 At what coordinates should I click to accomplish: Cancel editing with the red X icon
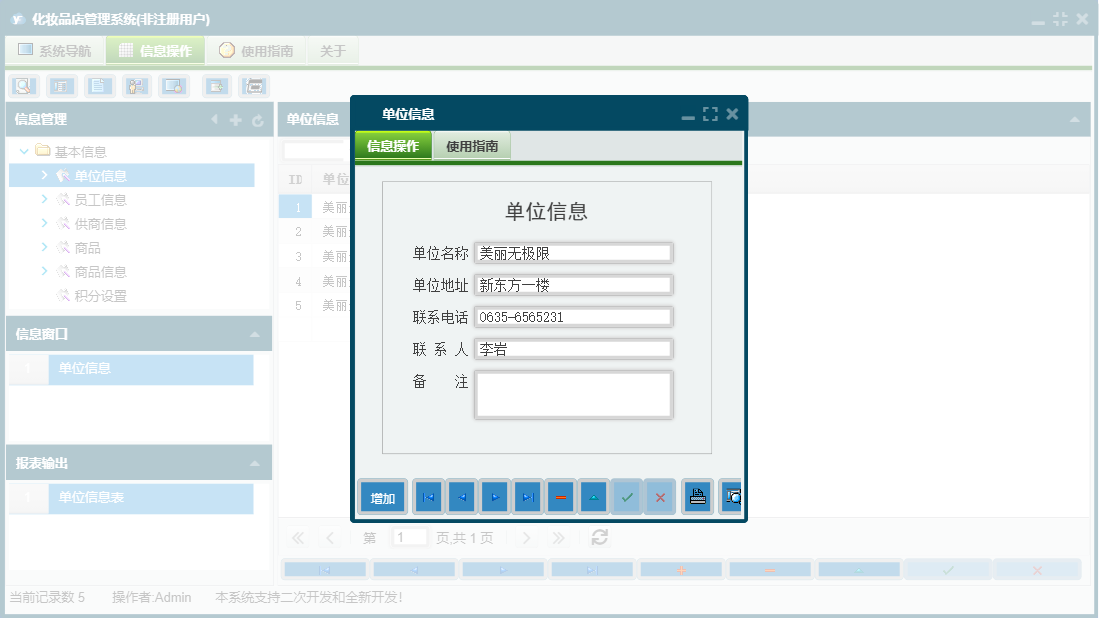coord(660,496)
